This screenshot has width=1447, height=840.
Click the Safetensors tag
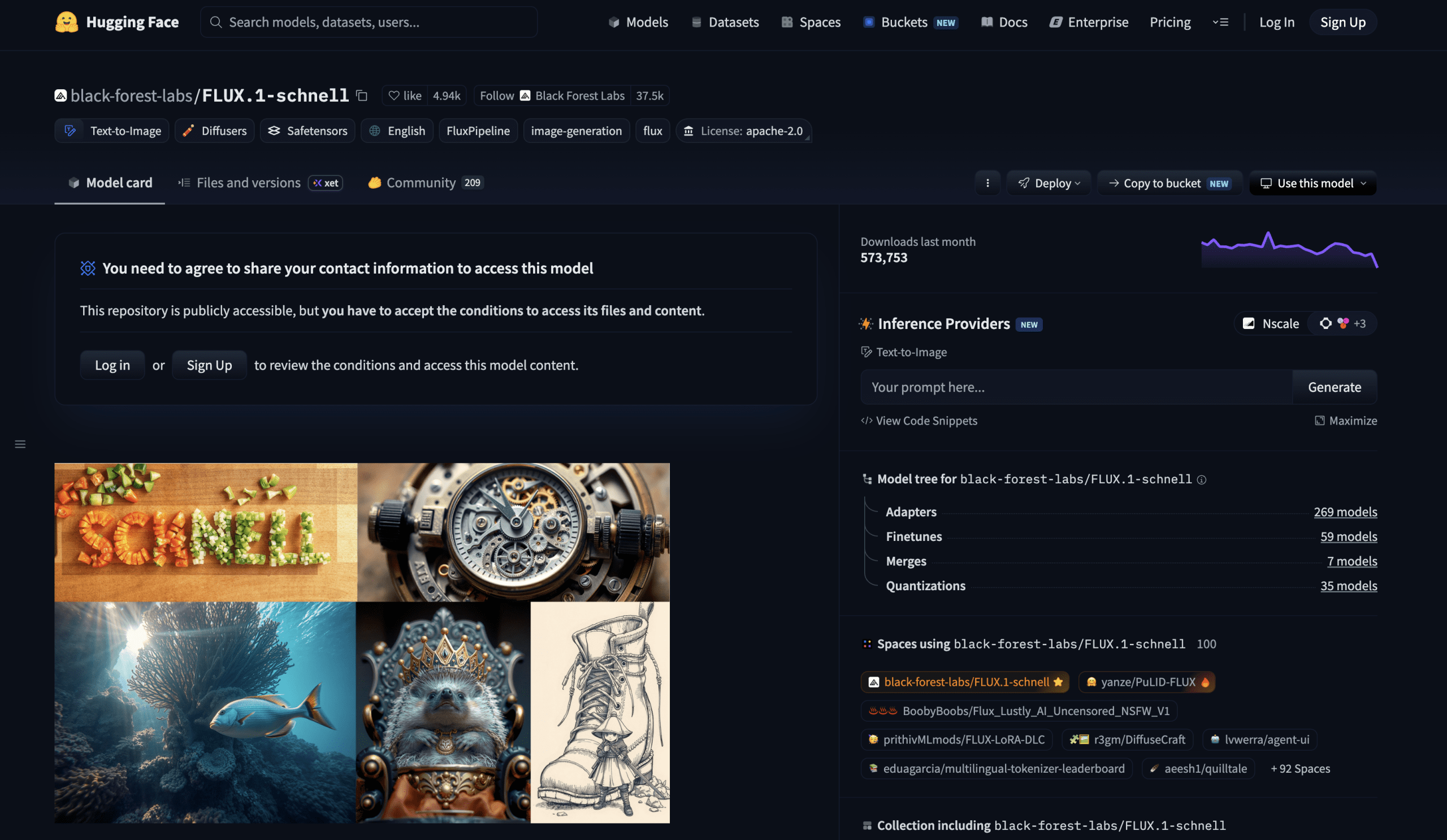[x=307, y=131]
